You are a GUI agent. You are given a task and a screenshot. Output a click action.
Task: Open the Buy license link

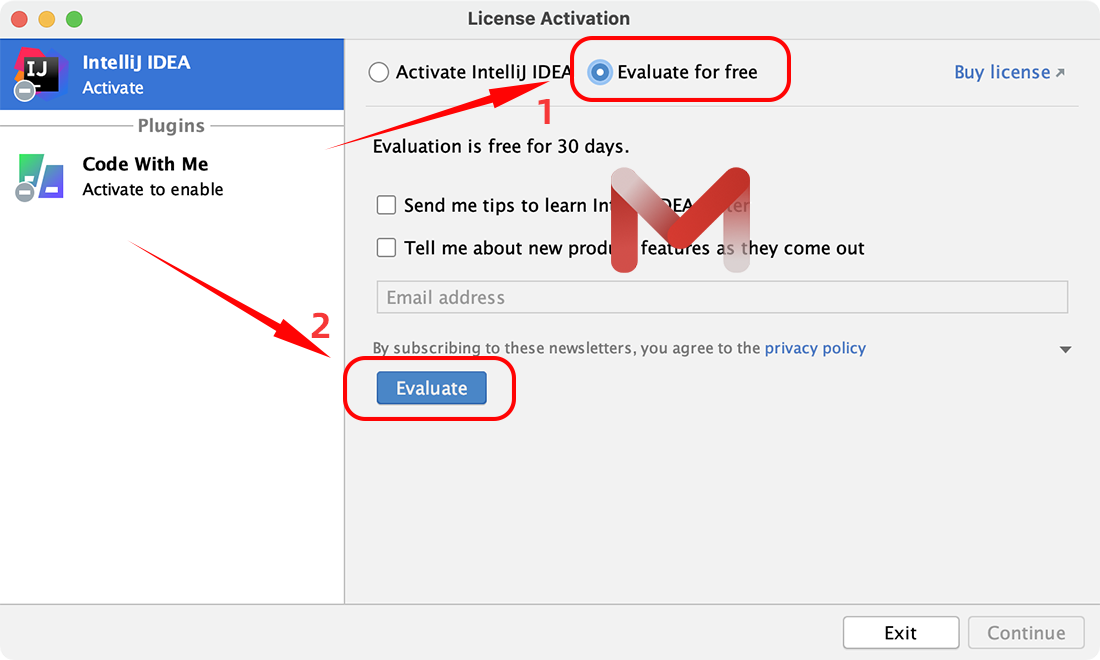tap(1002, 72)
